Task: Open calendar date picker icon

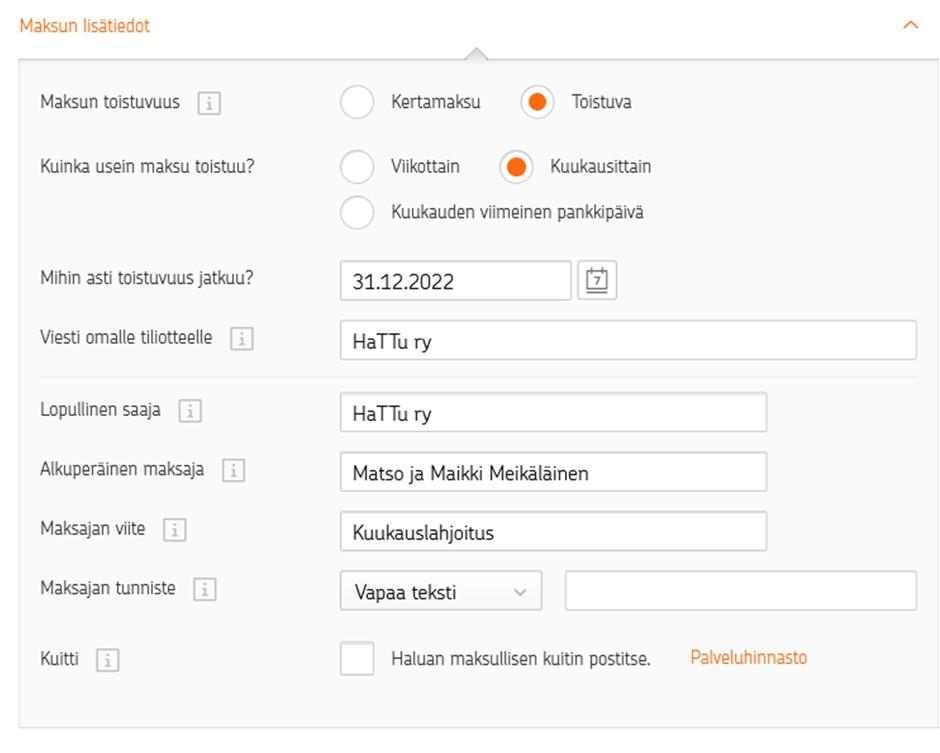Action: point(597,281)
